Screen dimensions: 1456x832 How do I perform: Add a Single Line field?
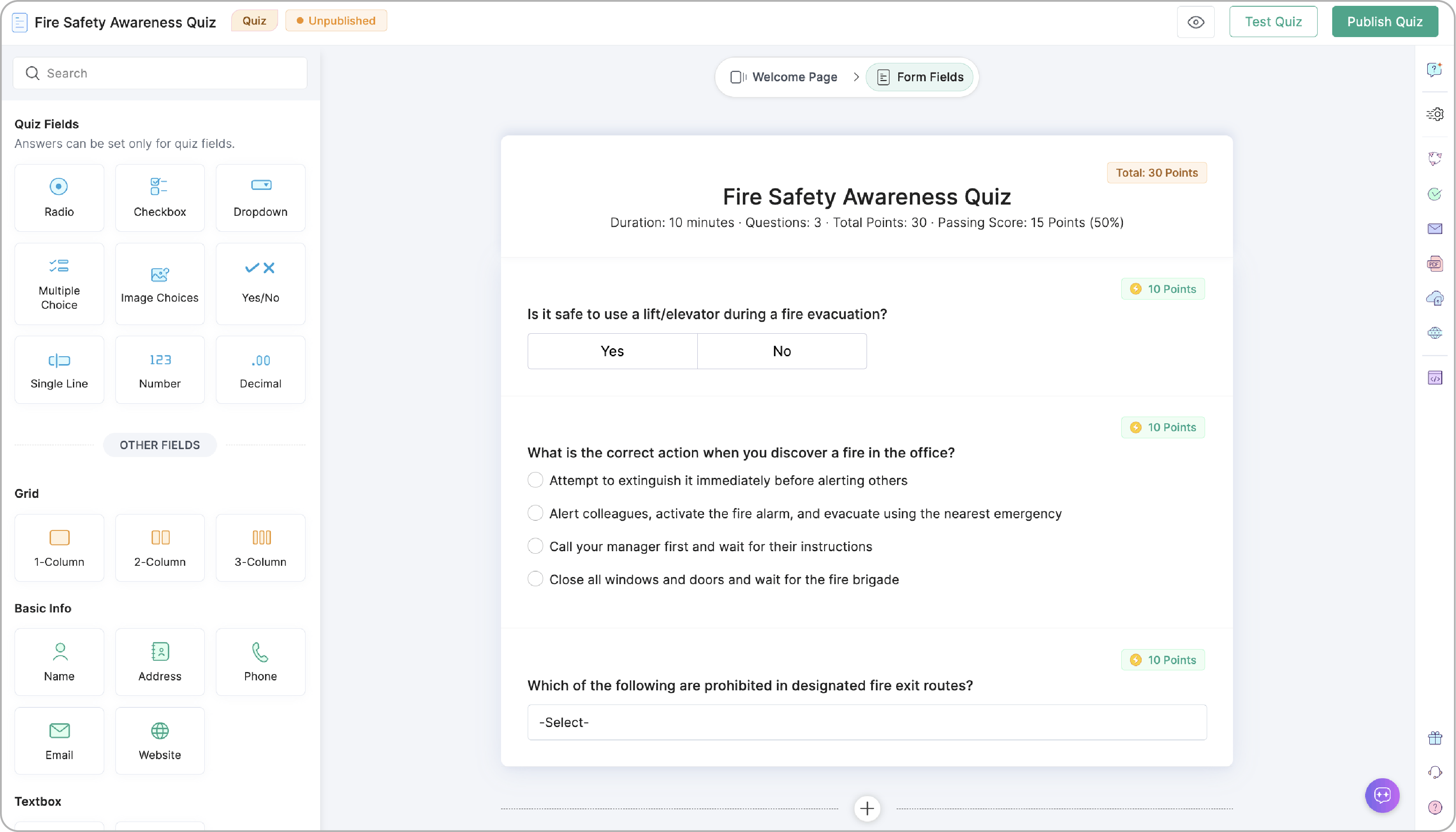click(x=59, y=370)
